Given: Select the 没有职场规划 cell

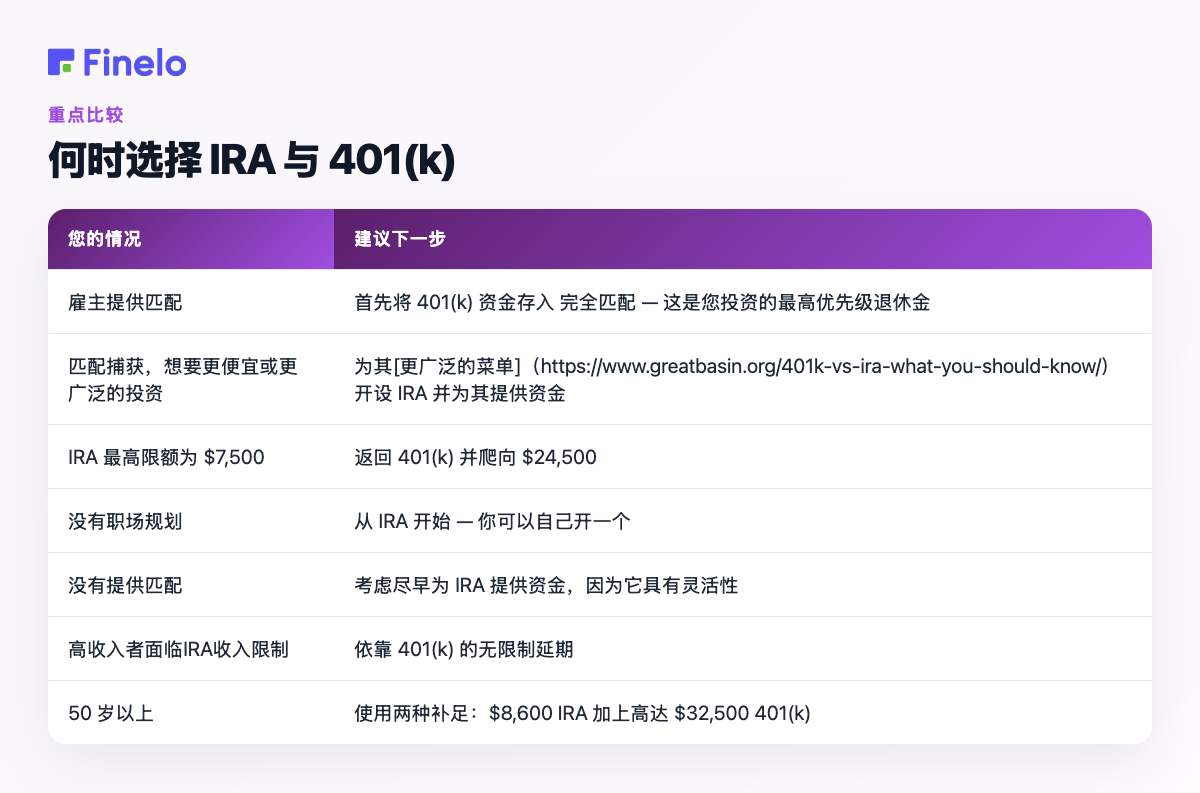Looking at the screenshot, I should 191,521.
